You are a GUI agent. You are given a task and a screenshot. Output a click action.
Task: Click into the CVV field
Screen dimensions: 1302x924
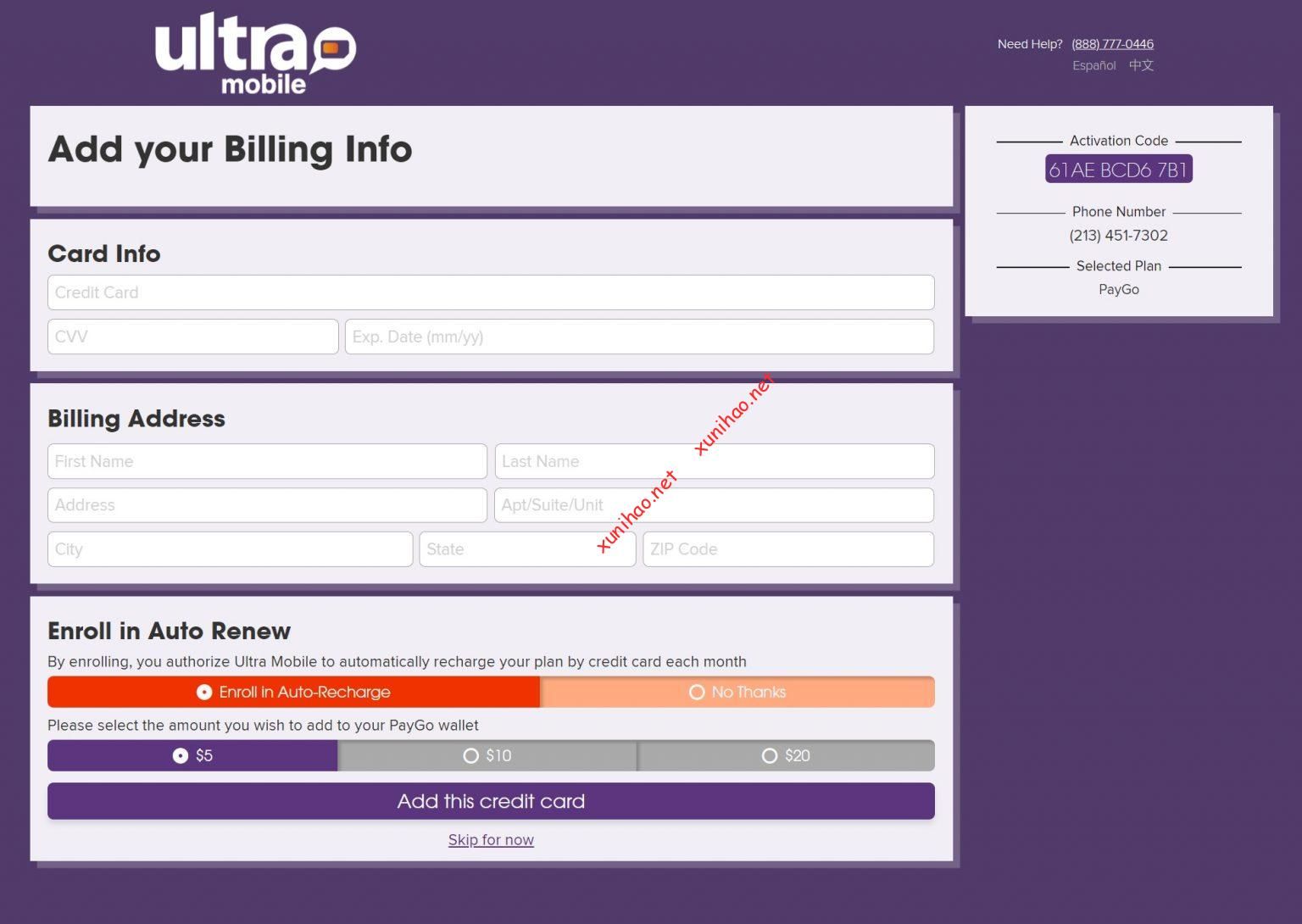pyautogui.click(x=193, y=337)
